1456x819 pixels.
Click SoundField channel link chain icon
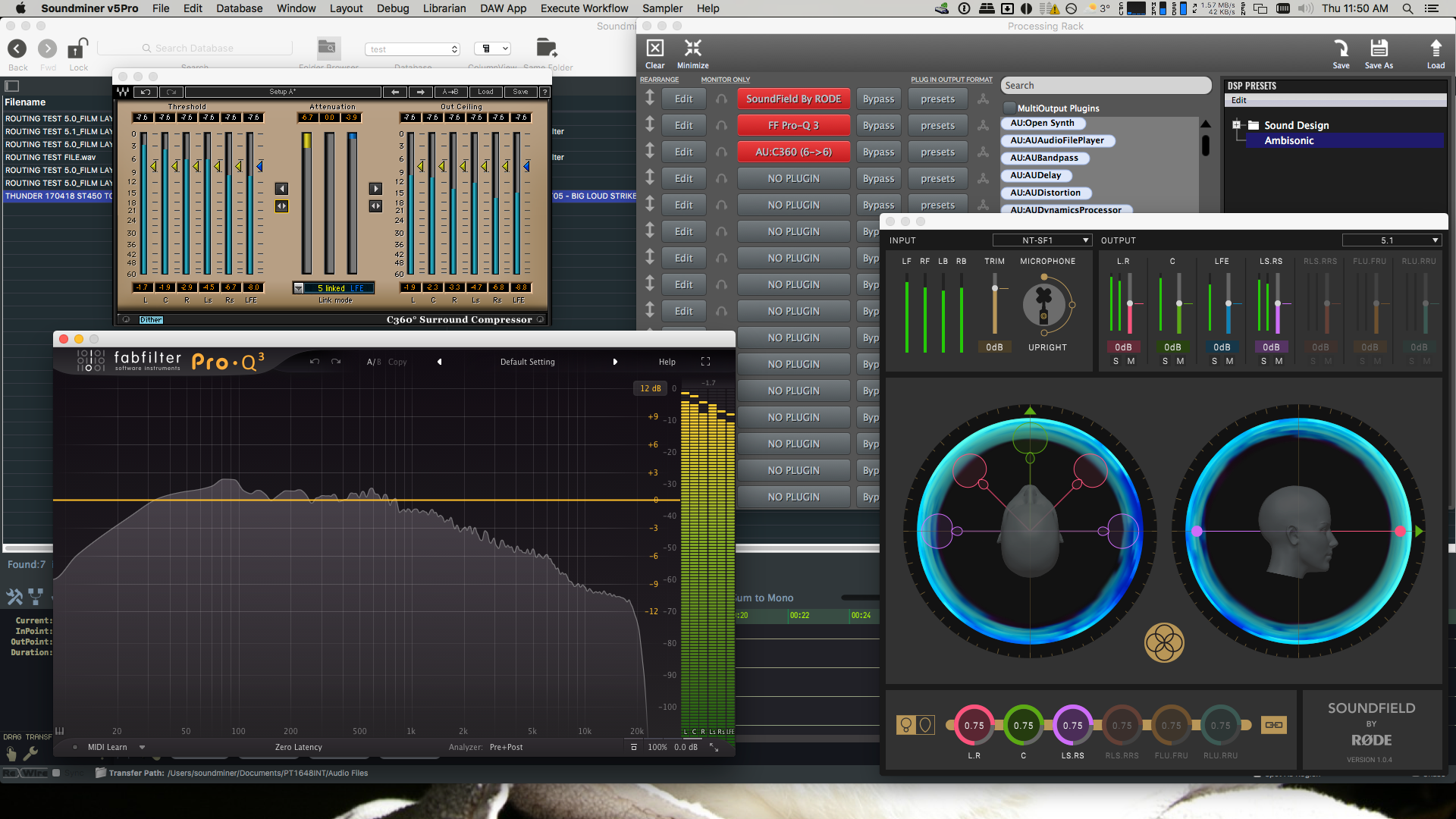point(1273,725)
